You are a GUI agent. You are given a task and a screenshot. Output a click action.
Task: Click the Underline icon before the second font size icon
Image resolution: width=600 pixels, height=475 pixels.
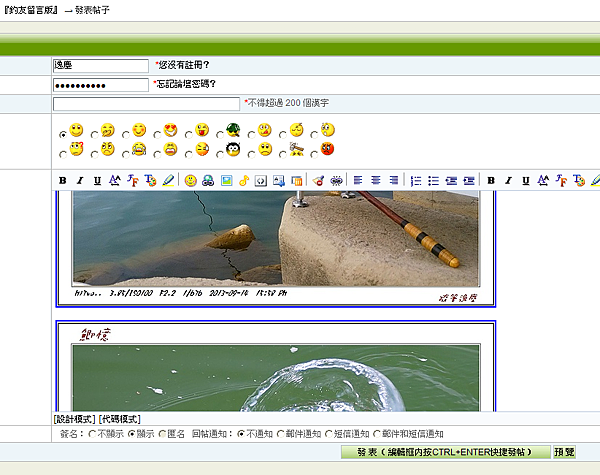(526, 180)
